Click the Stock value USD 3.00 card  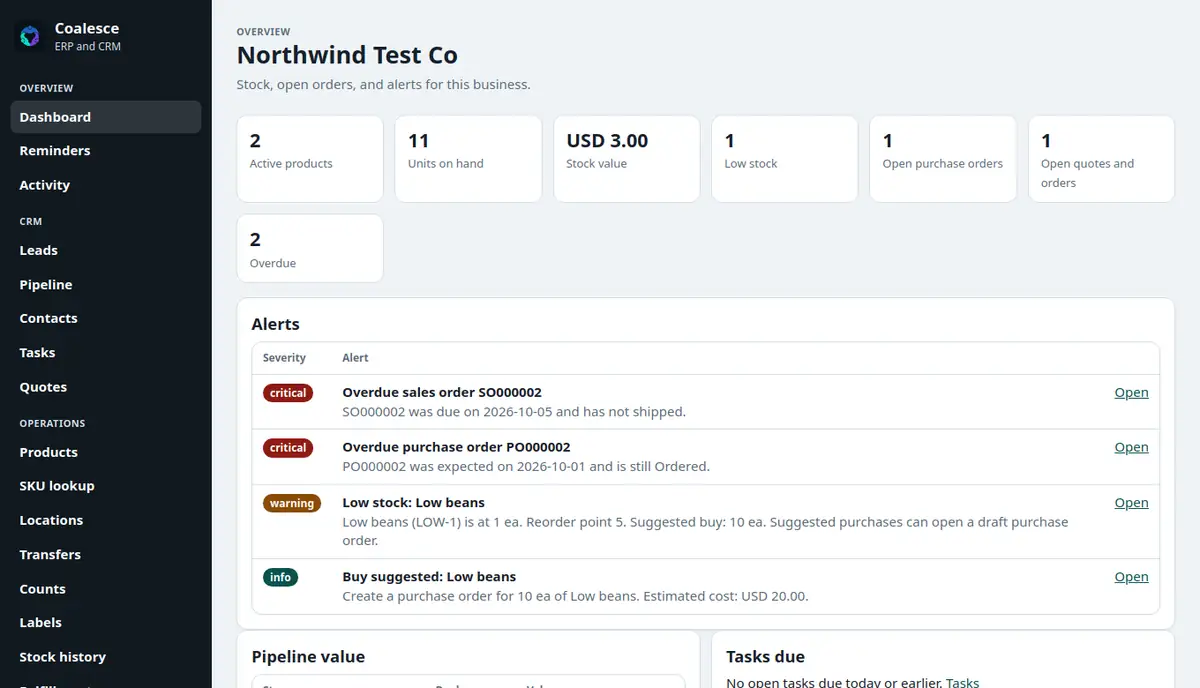pyautogui.click(x=626, y=159)
